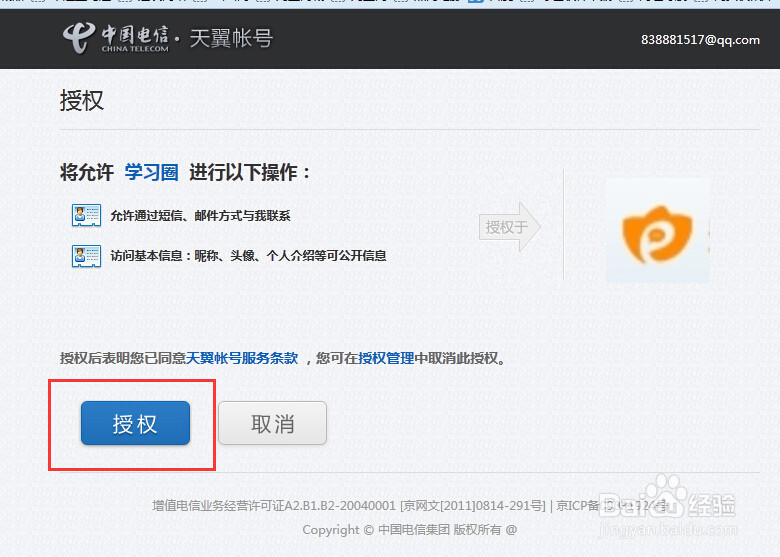780x557 pixels.
Task: Select the 访问基本信息 permission text line
Action: (248, 256)
